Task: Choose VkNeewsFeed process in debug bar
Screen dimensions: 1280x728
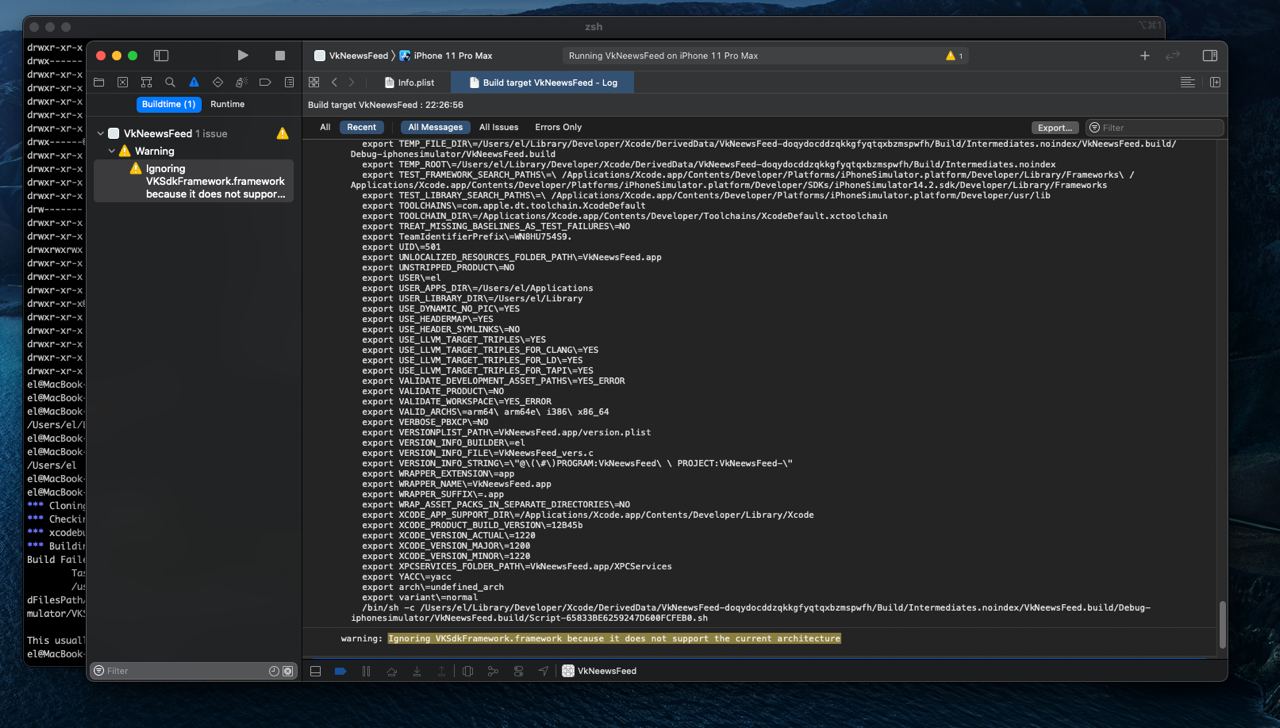Action: coord(599,671)
